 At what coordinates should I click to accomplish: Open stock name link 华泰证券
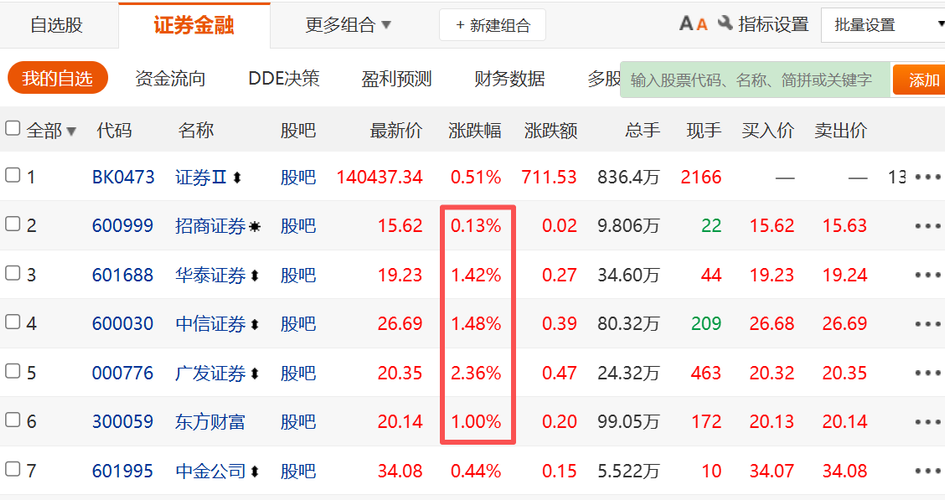(x=210, y=275)
